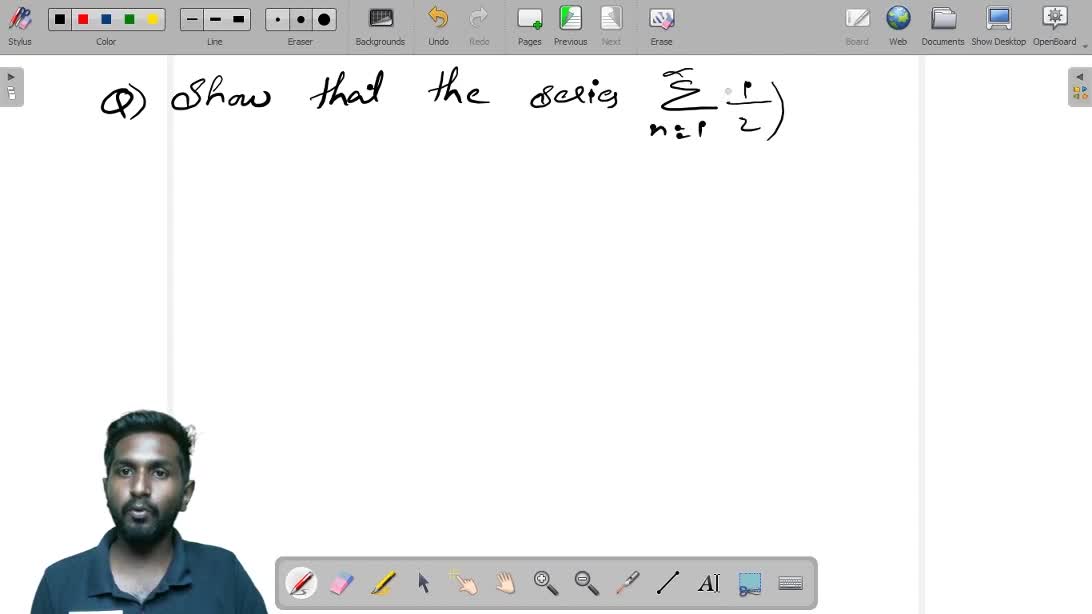Image resolution: width=1092 pixels, height=614 pixels.
Task: Switch to Web mode
Action: pos(898,26)
